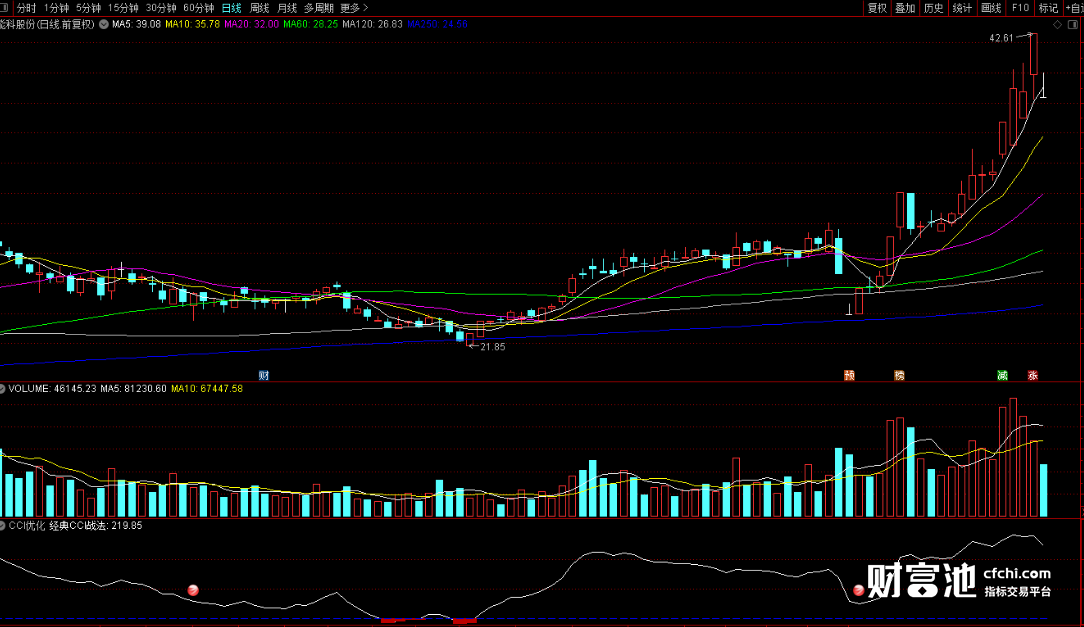1084x627 pixels.
Task: Select the 60分钟 period tab
Action: pyautogui.click(x=198, y=8)
